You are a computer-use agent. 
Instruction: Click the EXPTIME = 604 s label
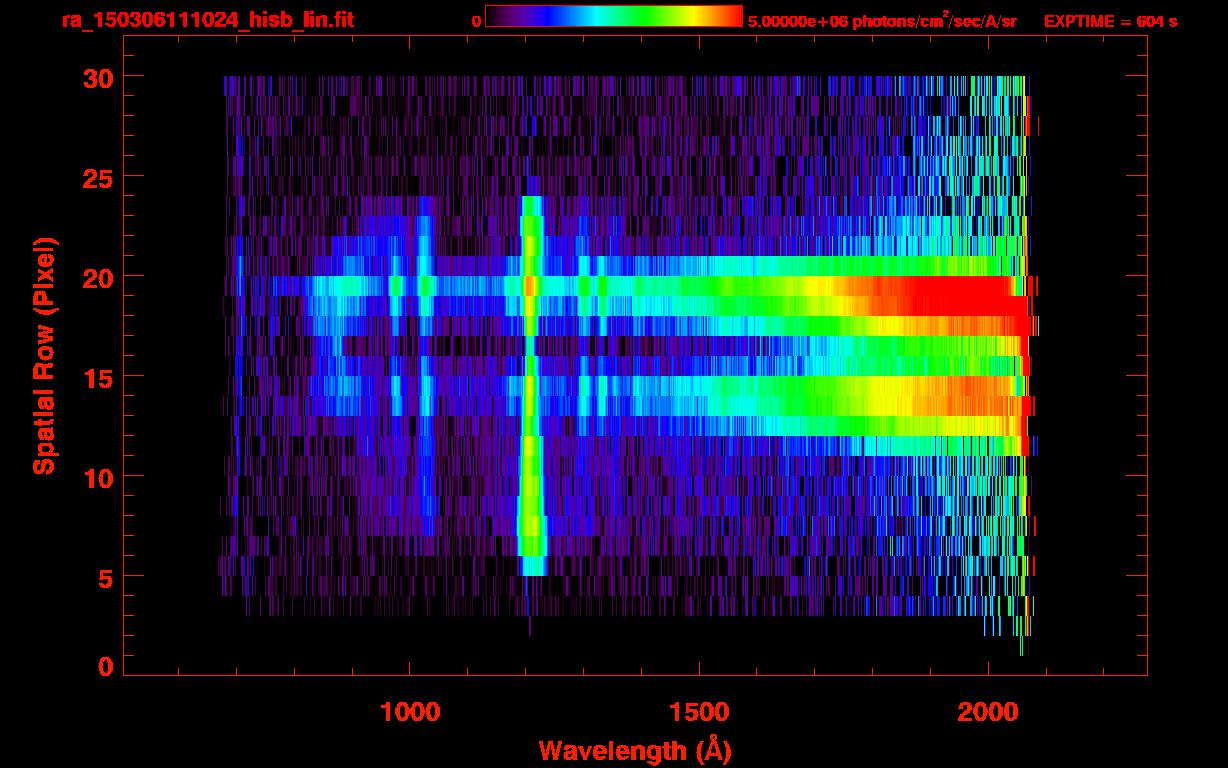[x=1110, y=21]
